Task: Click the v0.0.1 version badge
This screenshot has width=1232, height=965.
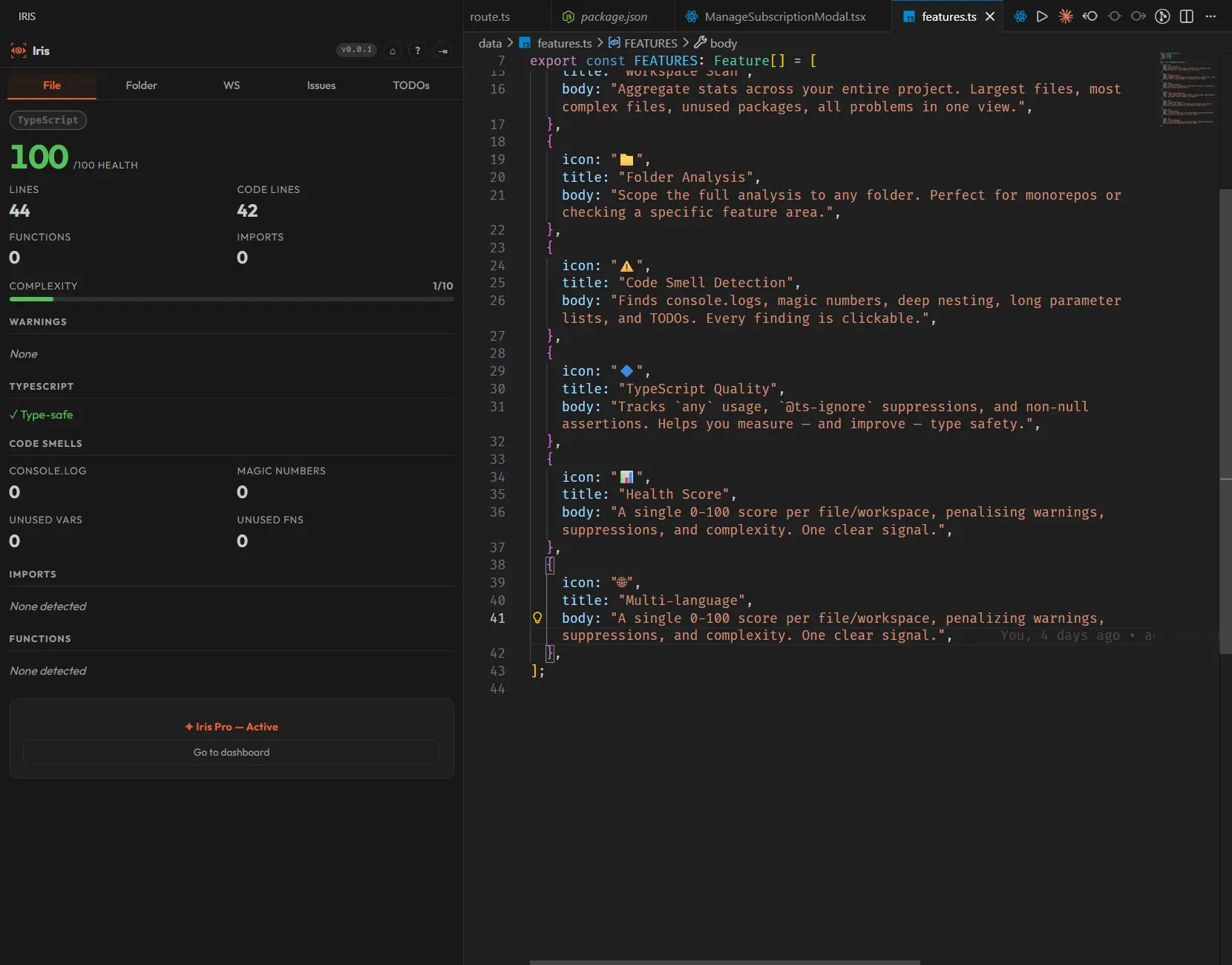Action: 357,50
